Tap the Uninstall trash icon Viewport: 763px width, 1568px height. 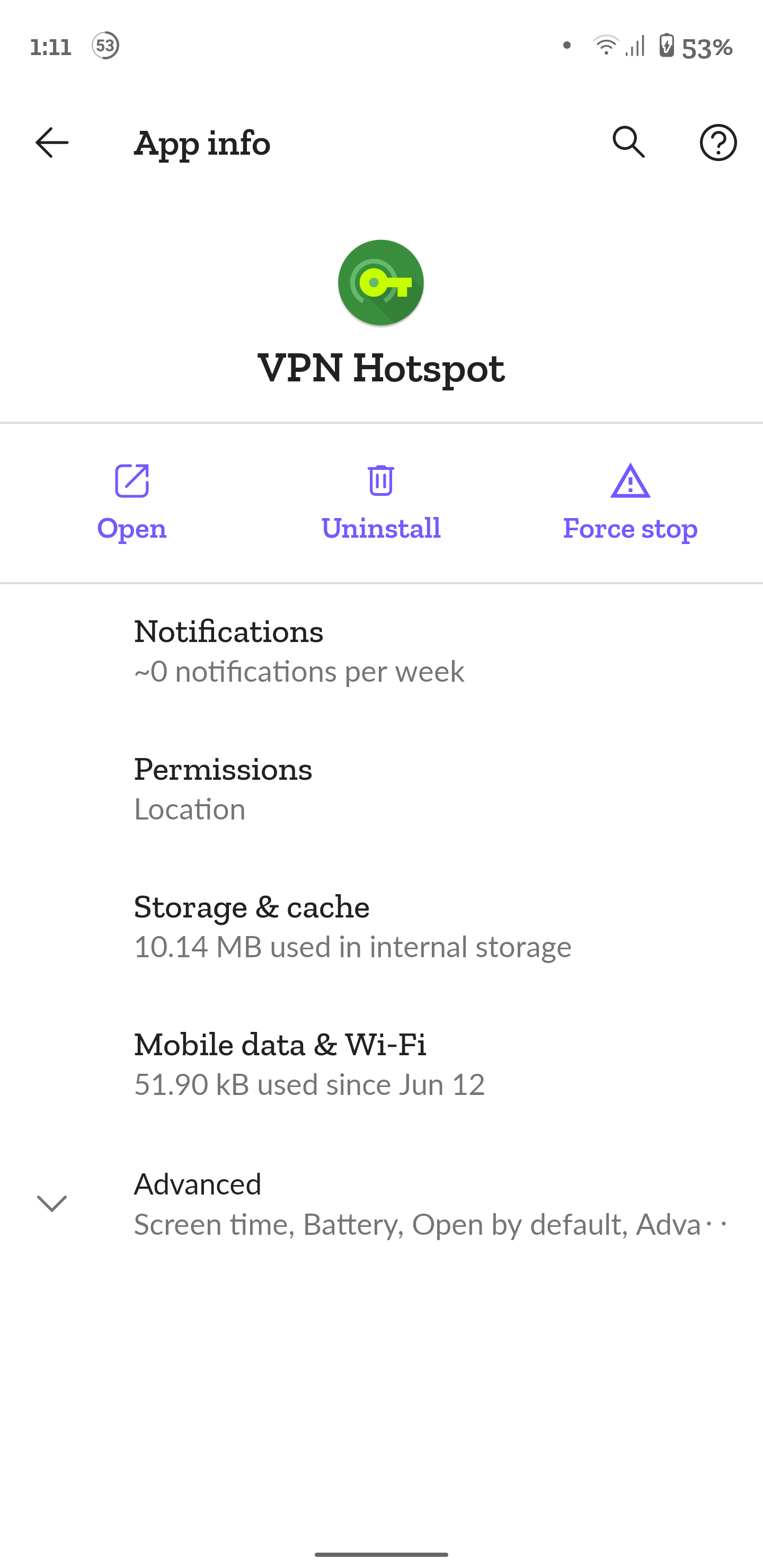(380, 481)
